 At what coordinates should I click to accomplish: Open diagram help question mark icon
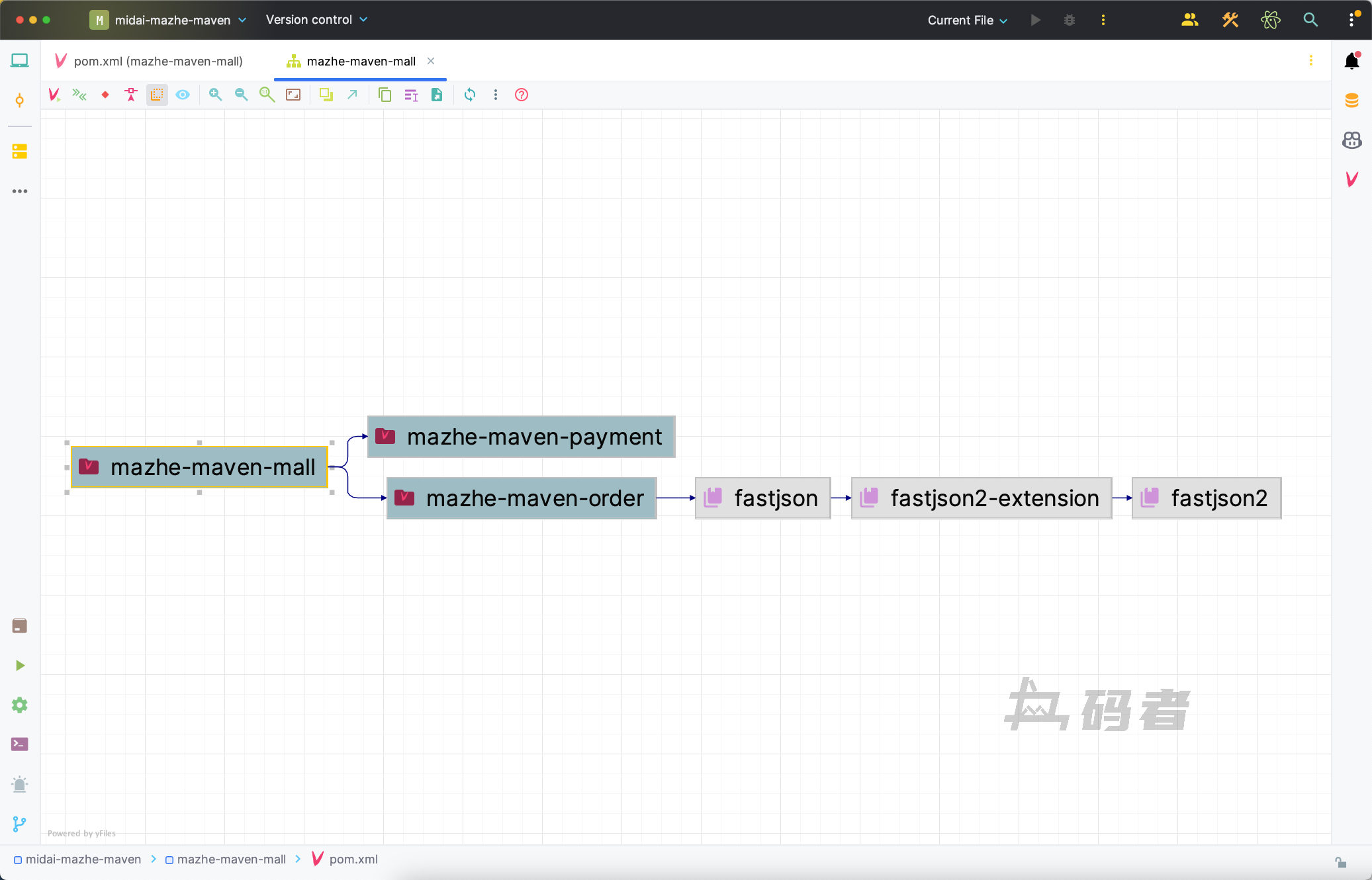522,95
